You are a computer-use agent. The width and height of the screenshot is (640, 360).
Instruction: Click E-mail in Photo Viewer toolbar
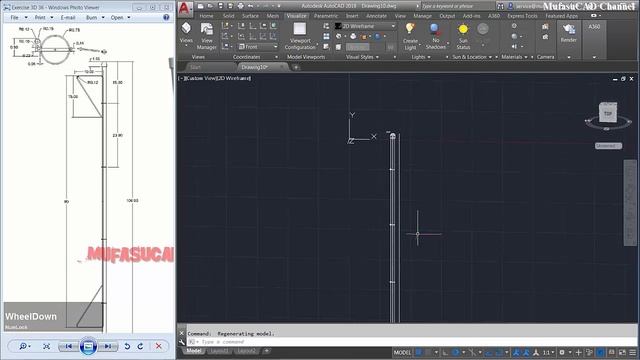(x=68, y=18)
